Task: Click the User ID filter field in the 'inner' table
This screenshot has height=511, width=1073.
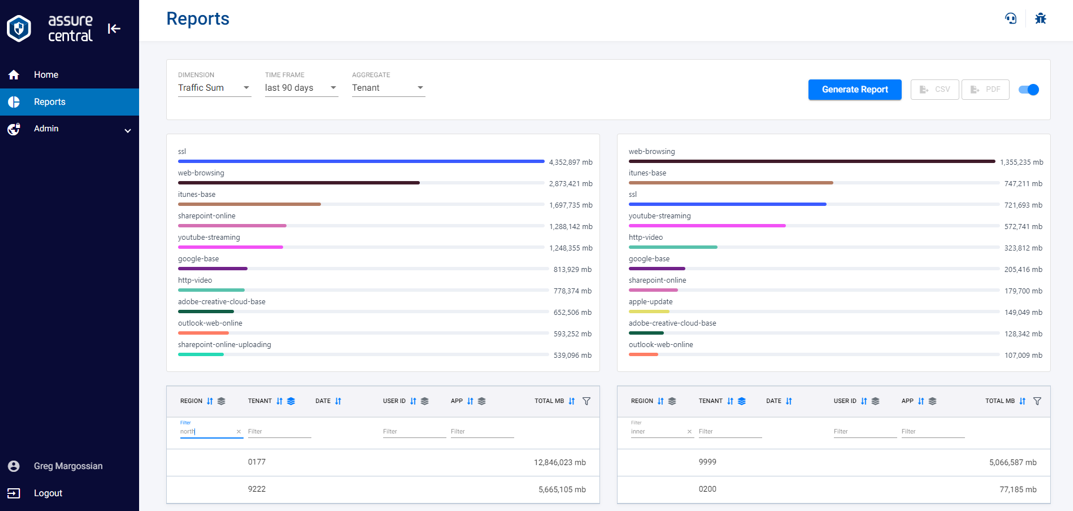Action: tap(865, 432)
